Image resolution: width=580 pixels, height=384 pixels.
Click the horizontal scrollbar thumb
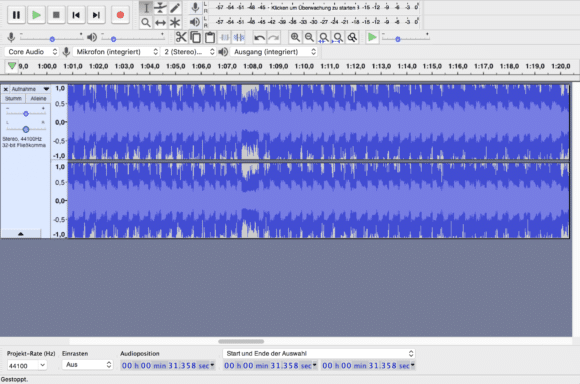pos(241,341)
